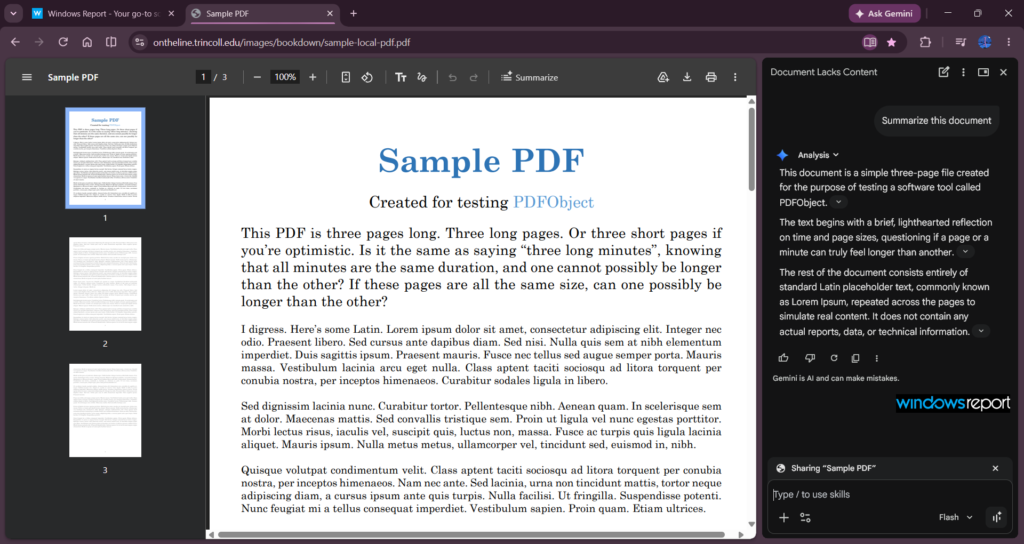The height and width of the screenshot is (544, 1024).
Task: Reload the current page
Action: point(63,42)
